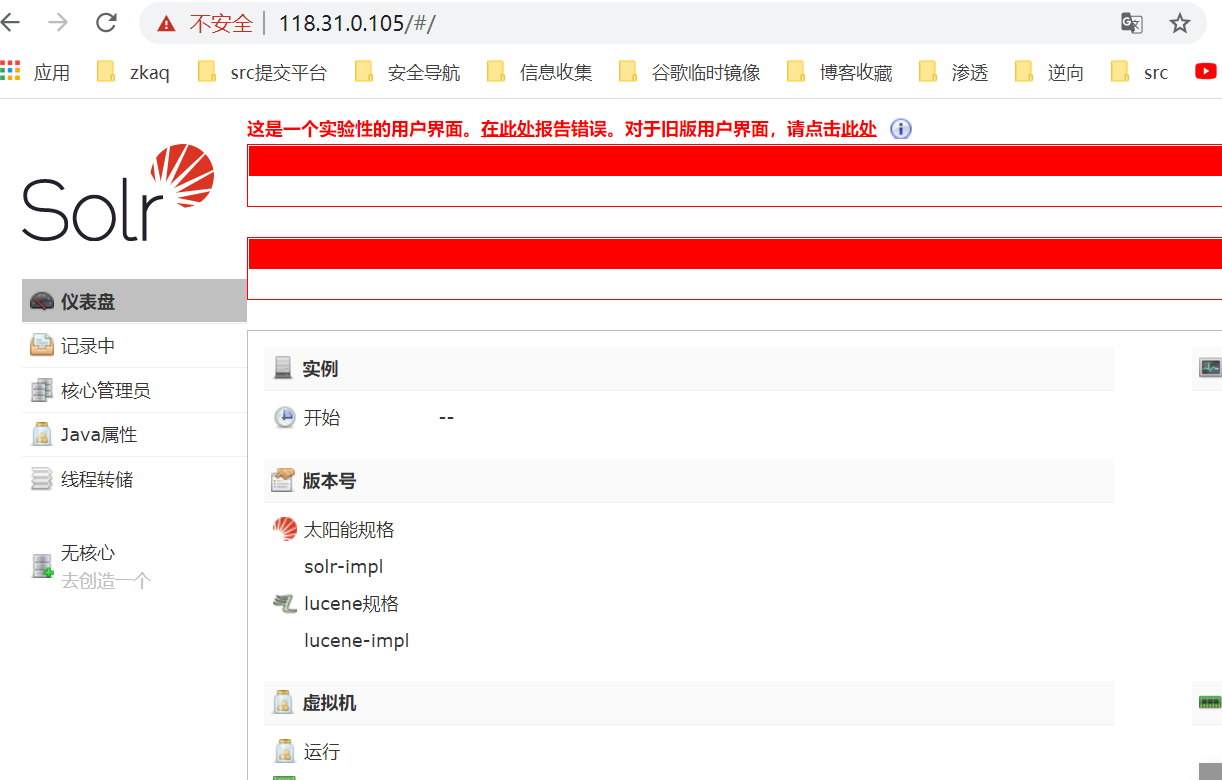Open the 渗透 bookmarks folder
1222x780 pixels.
pos(969,71)
